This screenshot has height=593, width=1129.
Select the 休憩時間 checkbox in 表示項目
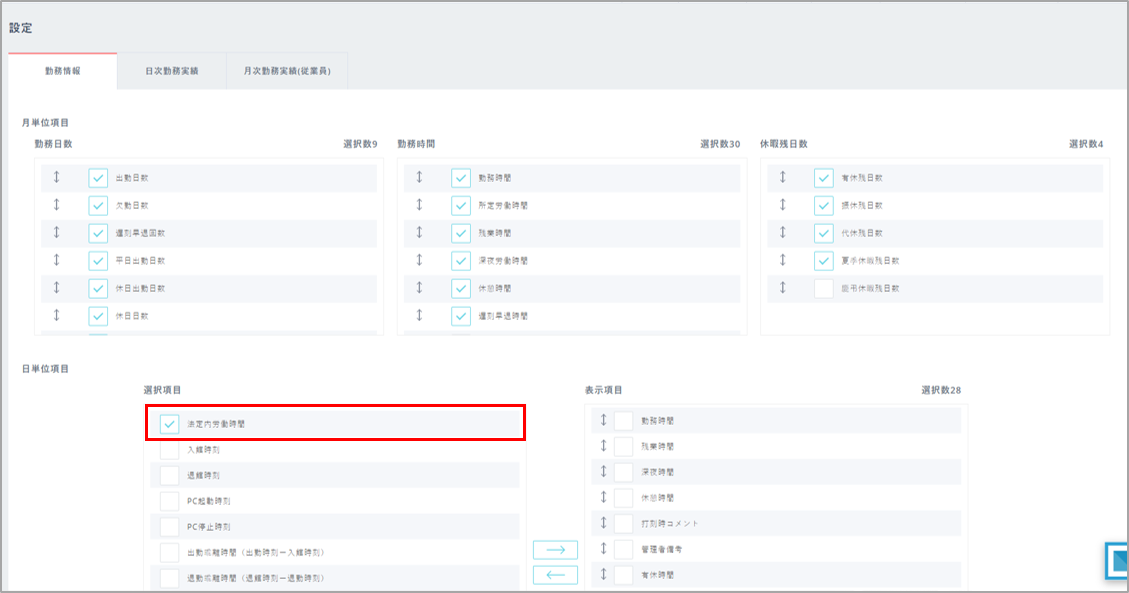click(x=624, y=497)
